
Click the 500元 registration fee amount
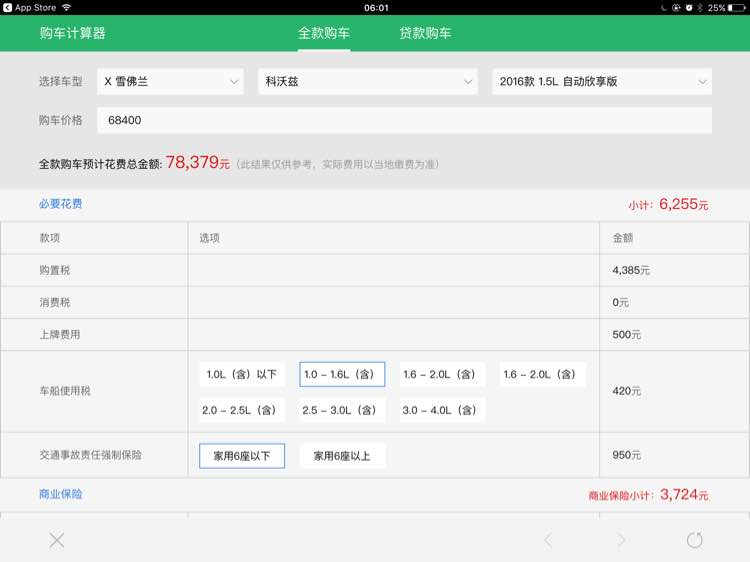point(627,334)
